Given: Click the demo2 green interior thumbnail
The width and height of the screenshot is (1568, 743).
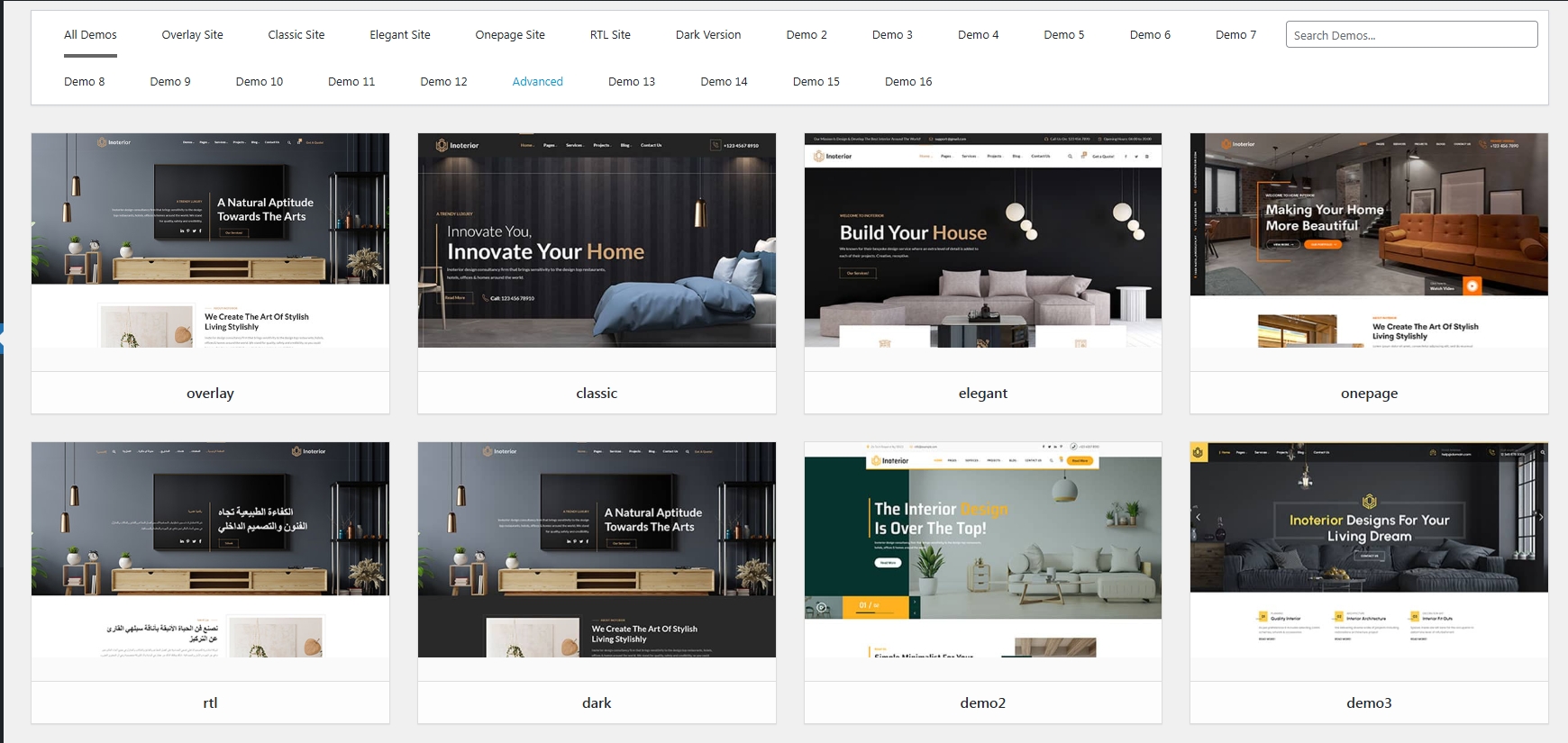Looking at the screenshot, I should coord(982,549).
